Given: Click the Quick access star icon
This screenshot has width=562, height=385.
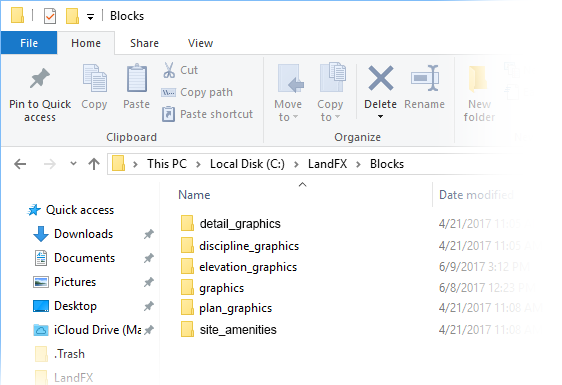Looking at the screenshot, I should pos(34,210).
